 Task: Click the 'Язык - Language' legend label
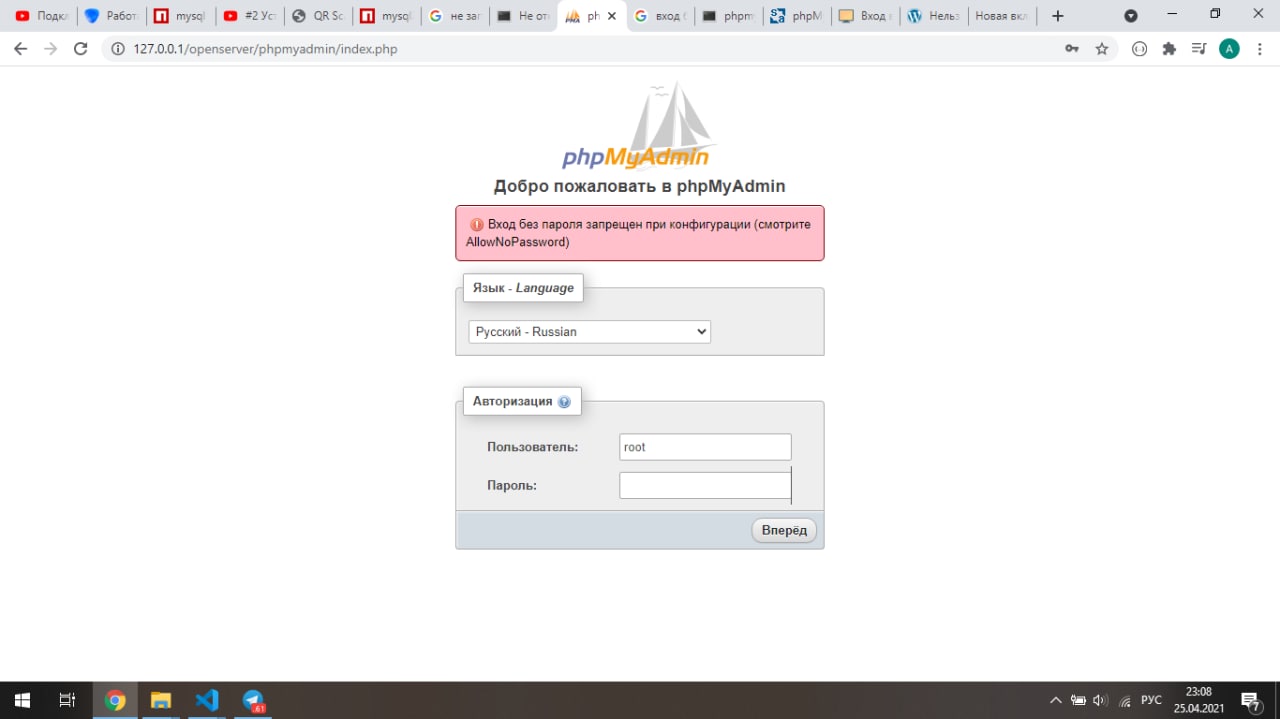point(523,288)
